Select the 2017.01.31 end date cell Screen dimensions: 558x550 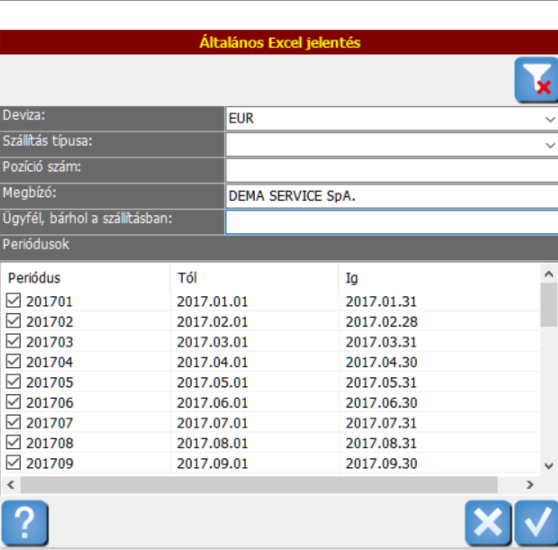tap(381, 302)
